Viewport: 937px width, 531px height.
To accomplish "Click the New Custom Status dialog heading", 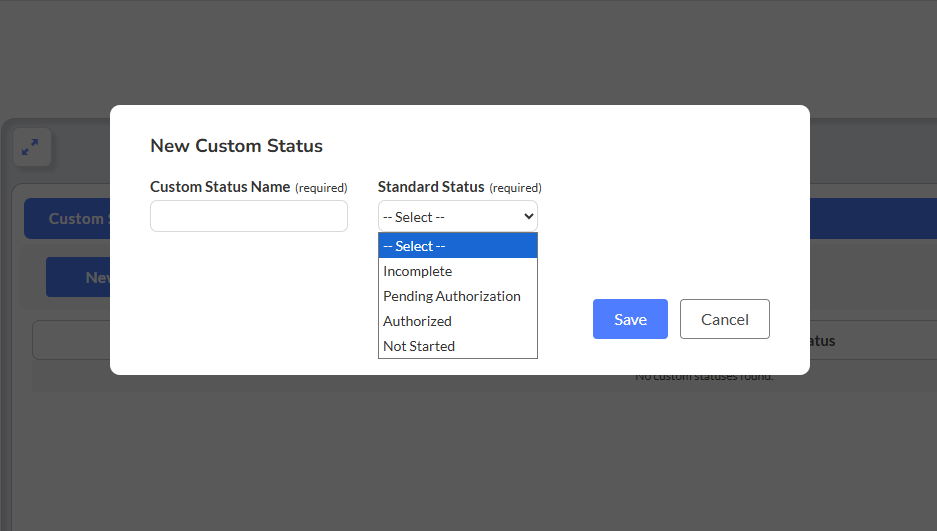I will (x=236, y=146).
